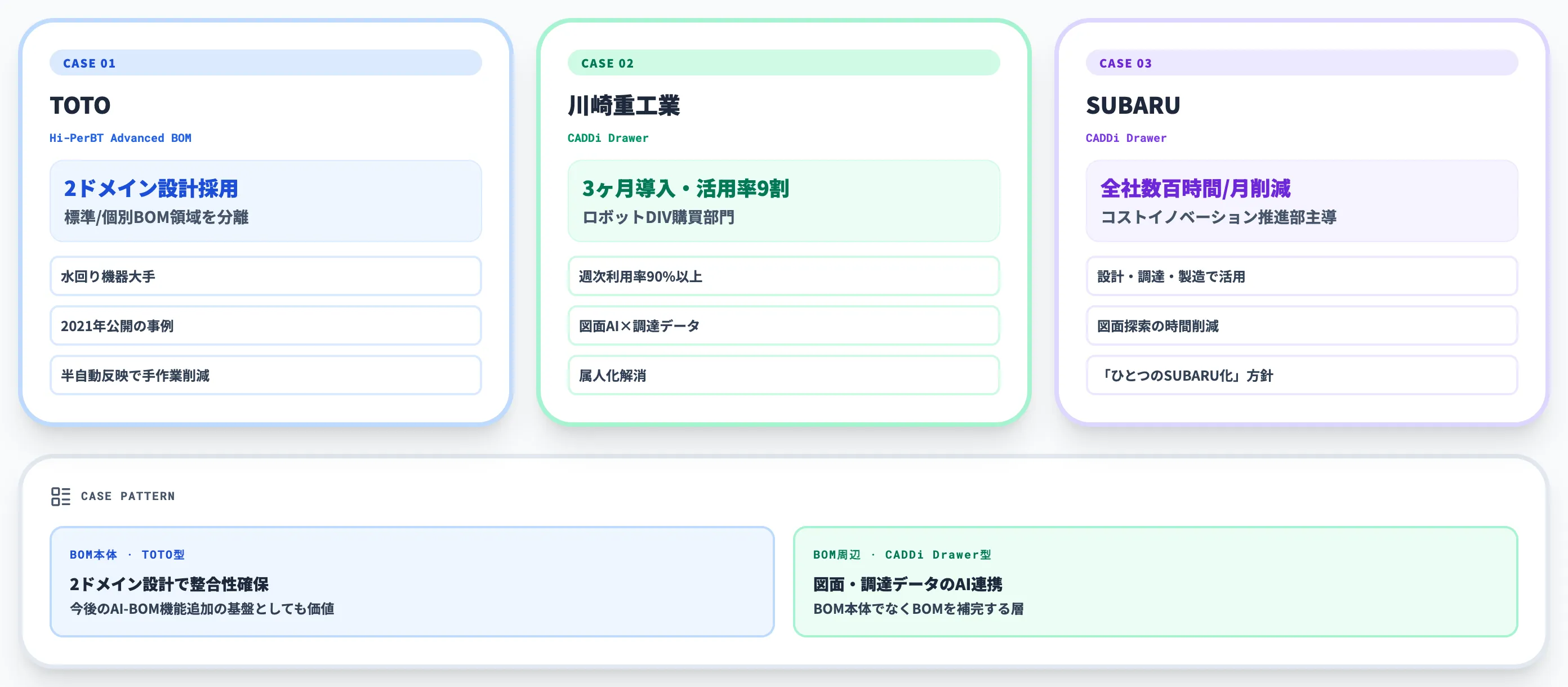
Task: Select the SUBARU heading
Action: [1133, 106]
